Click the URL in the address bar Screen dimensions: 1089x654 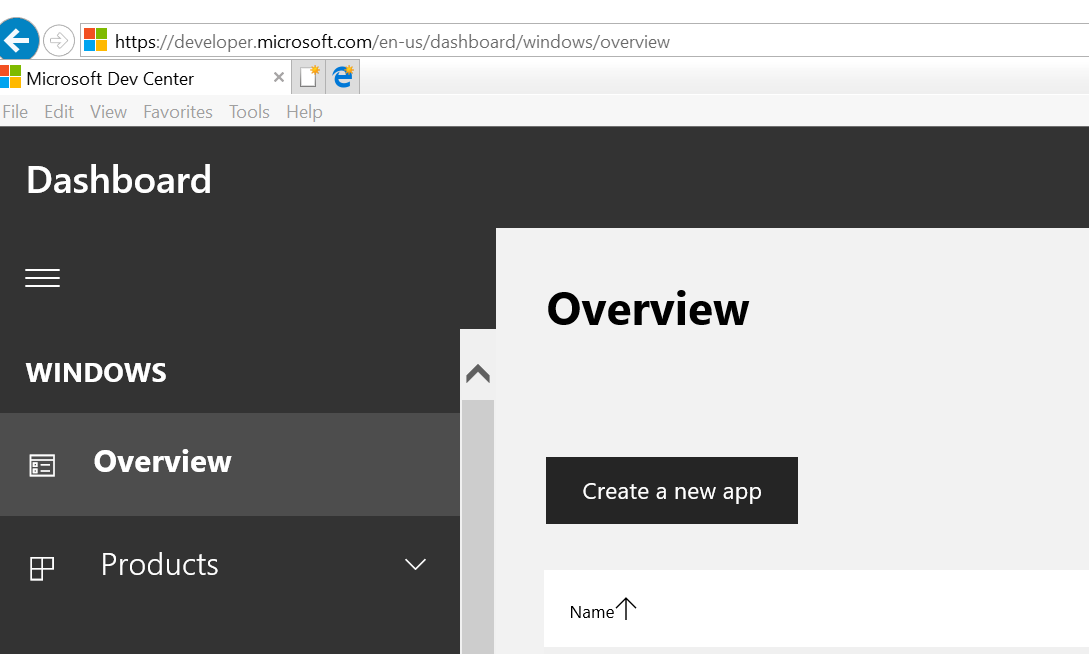392,42
